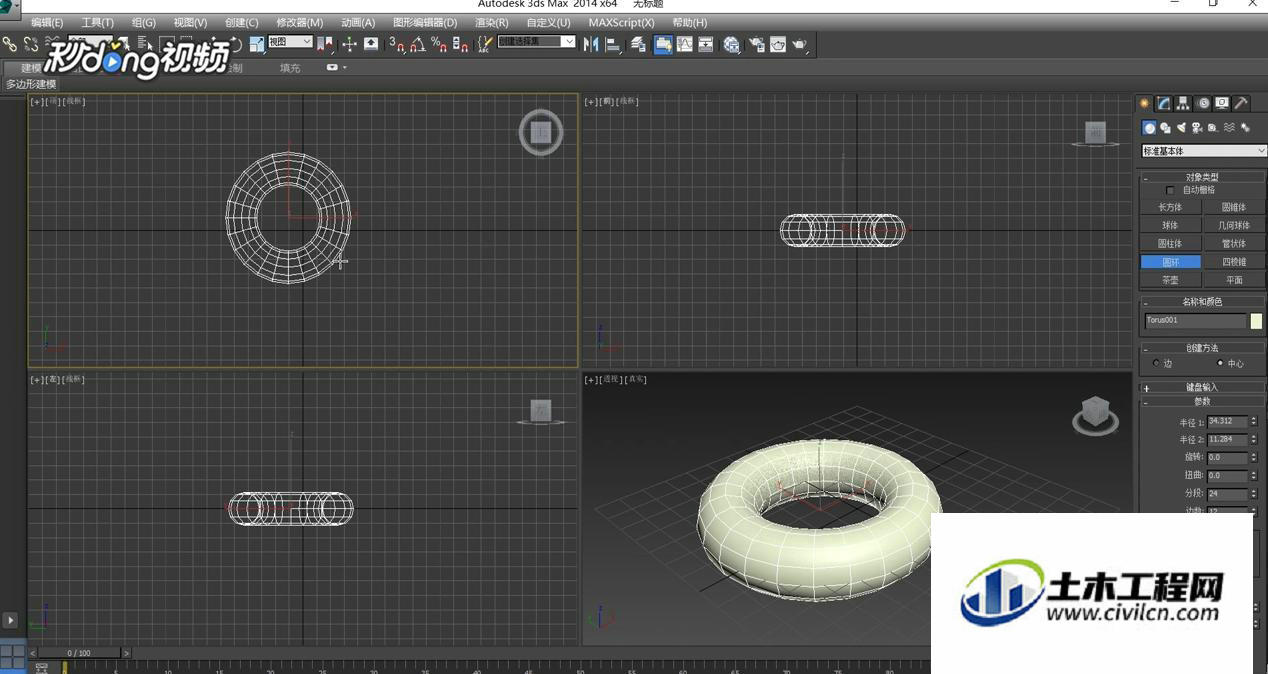Click the 半径 1 value field

point(1227,422)
